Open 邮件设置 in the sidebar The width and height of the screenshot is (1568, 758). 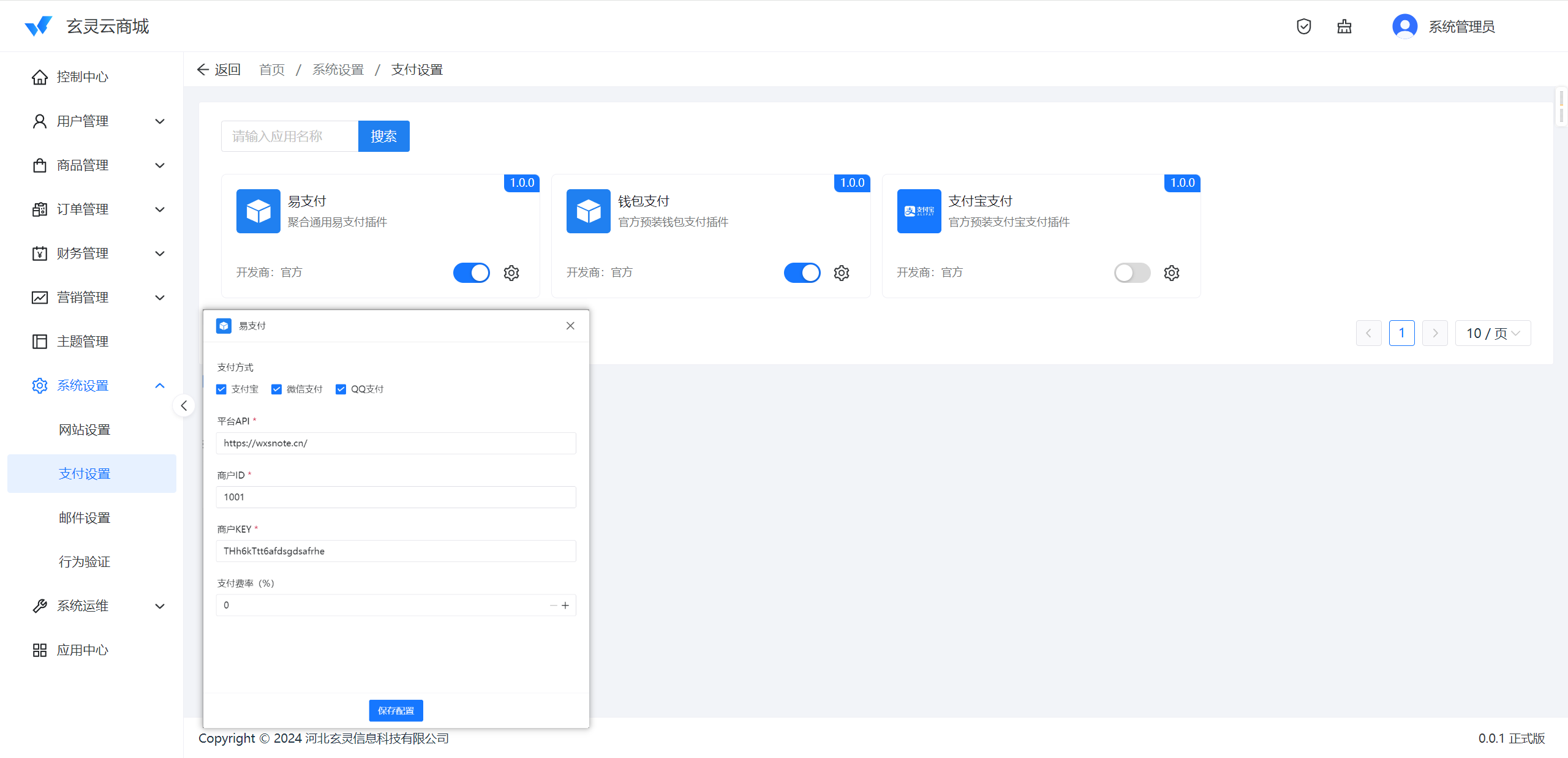point(85,518)
